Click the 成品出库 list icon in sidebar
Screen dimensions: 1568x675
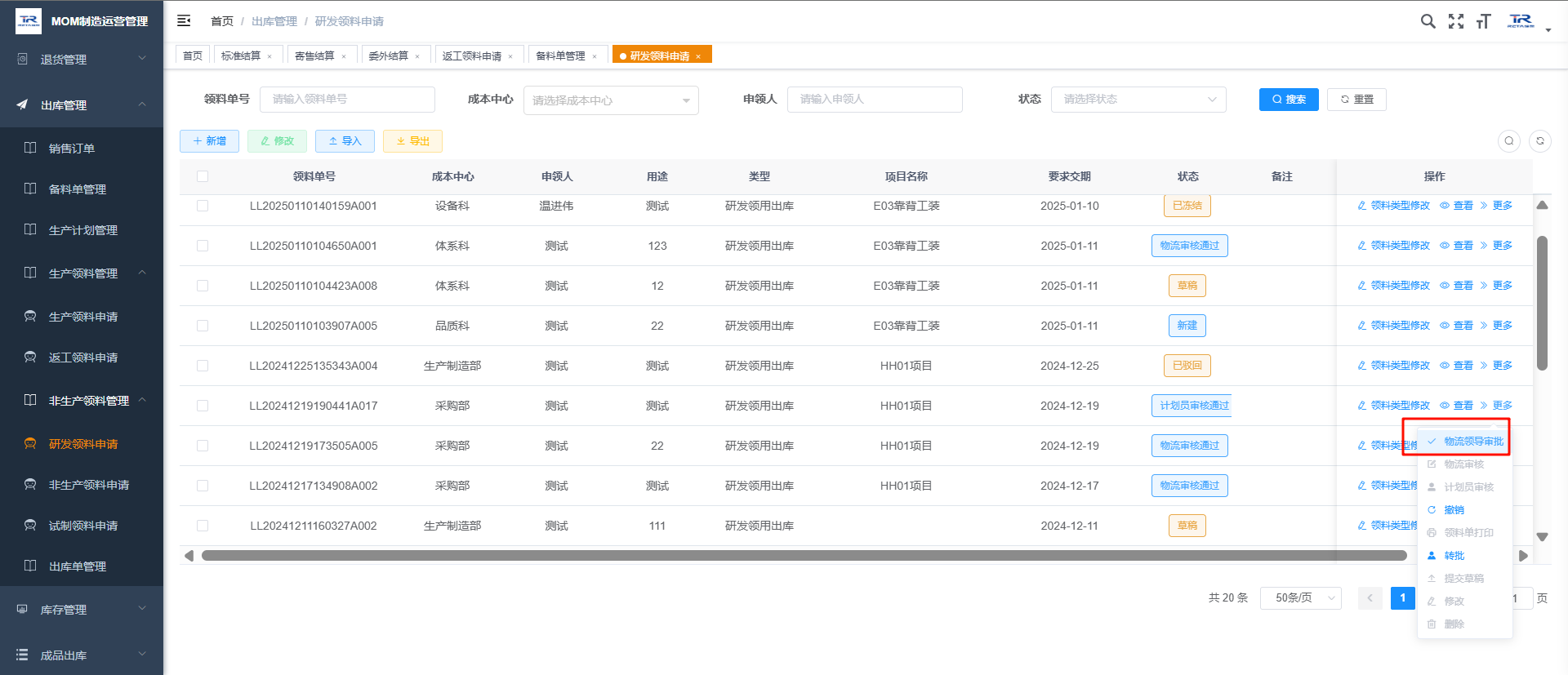tap(22, 655)
